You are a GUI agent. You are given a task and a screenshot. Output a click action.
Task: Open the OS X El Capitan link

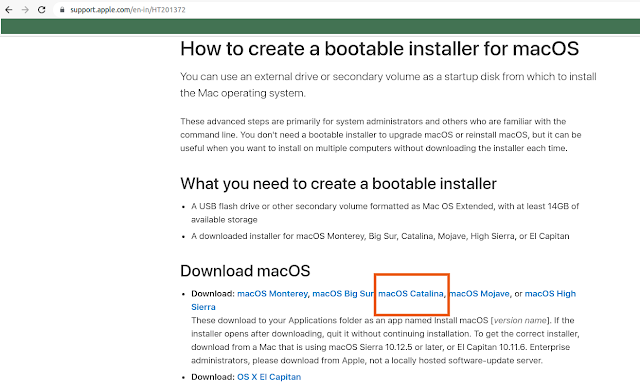(x=269, y=377)
